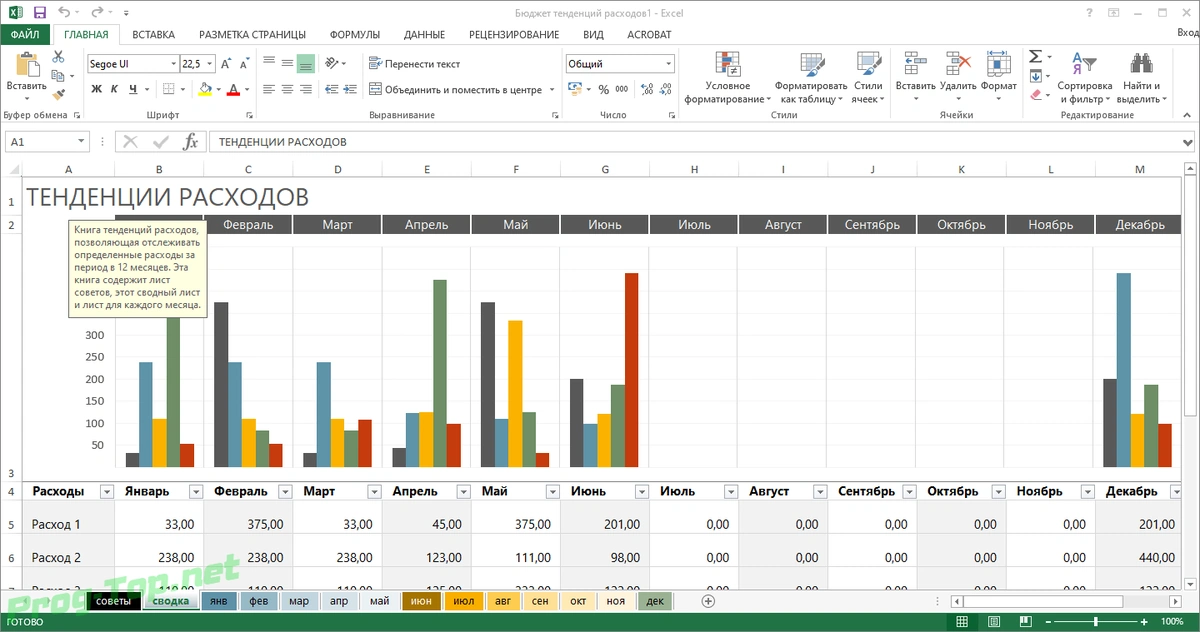Save the workbook with the floppy icon

(39, 11)
